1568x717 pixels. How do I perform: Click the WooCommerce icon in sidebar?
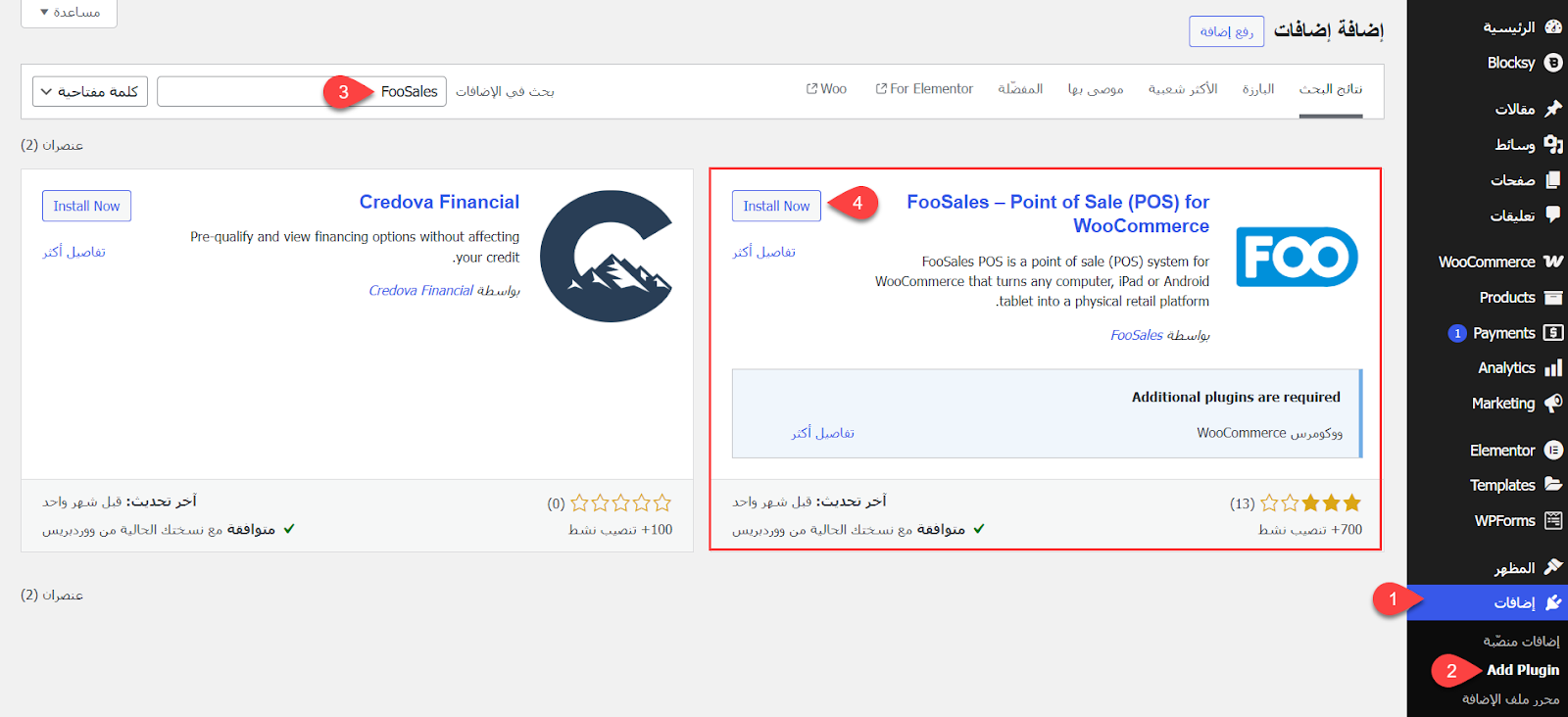click(1553, 262)
